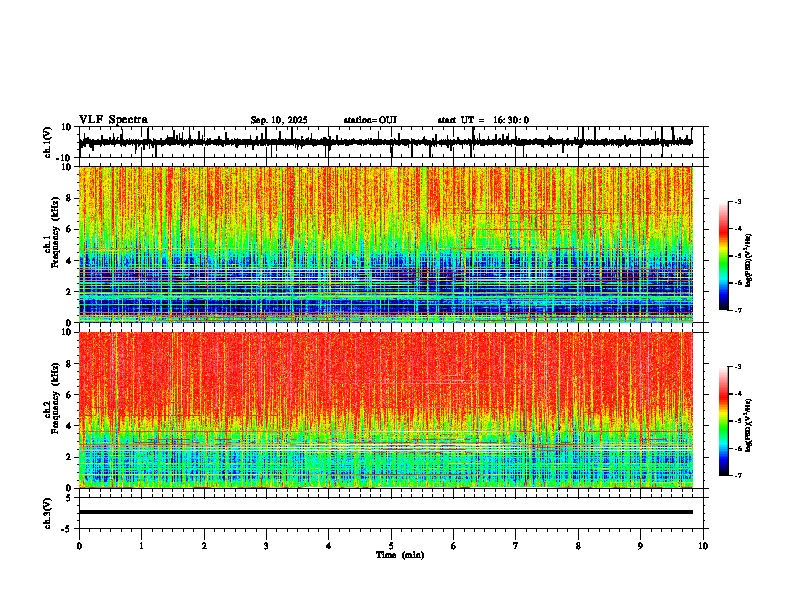Click time axis tick label "8"

[x=578, y=546]
